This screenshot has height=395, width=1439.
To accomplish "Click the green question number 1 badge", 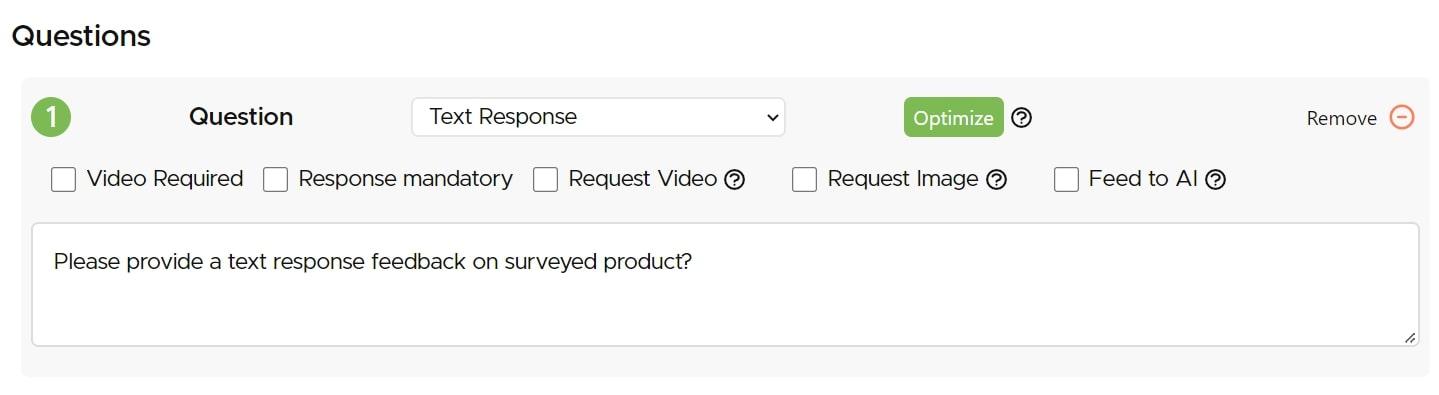I will pos(51,117).
